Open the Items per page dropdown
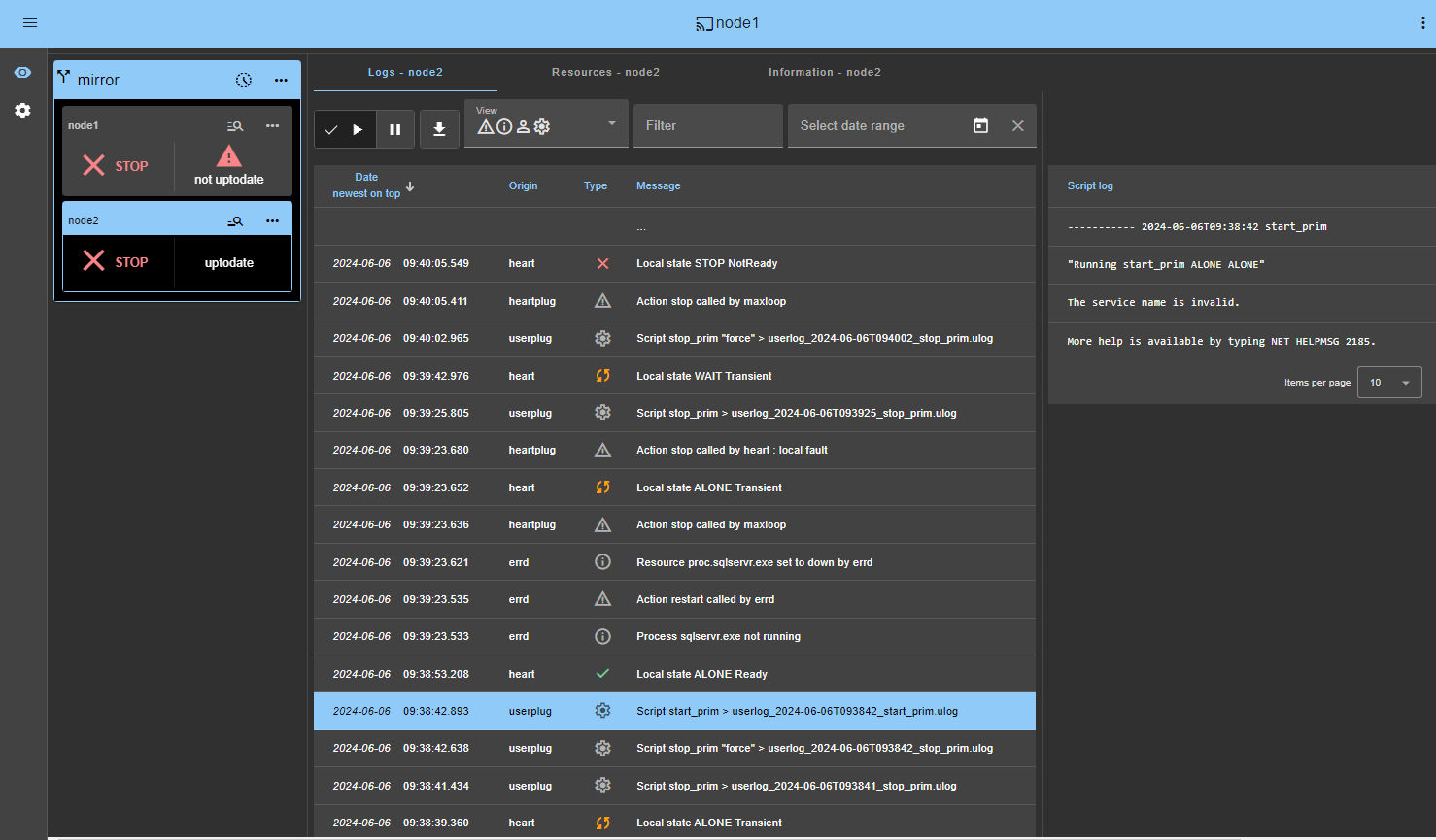 tap(1389, 383)
